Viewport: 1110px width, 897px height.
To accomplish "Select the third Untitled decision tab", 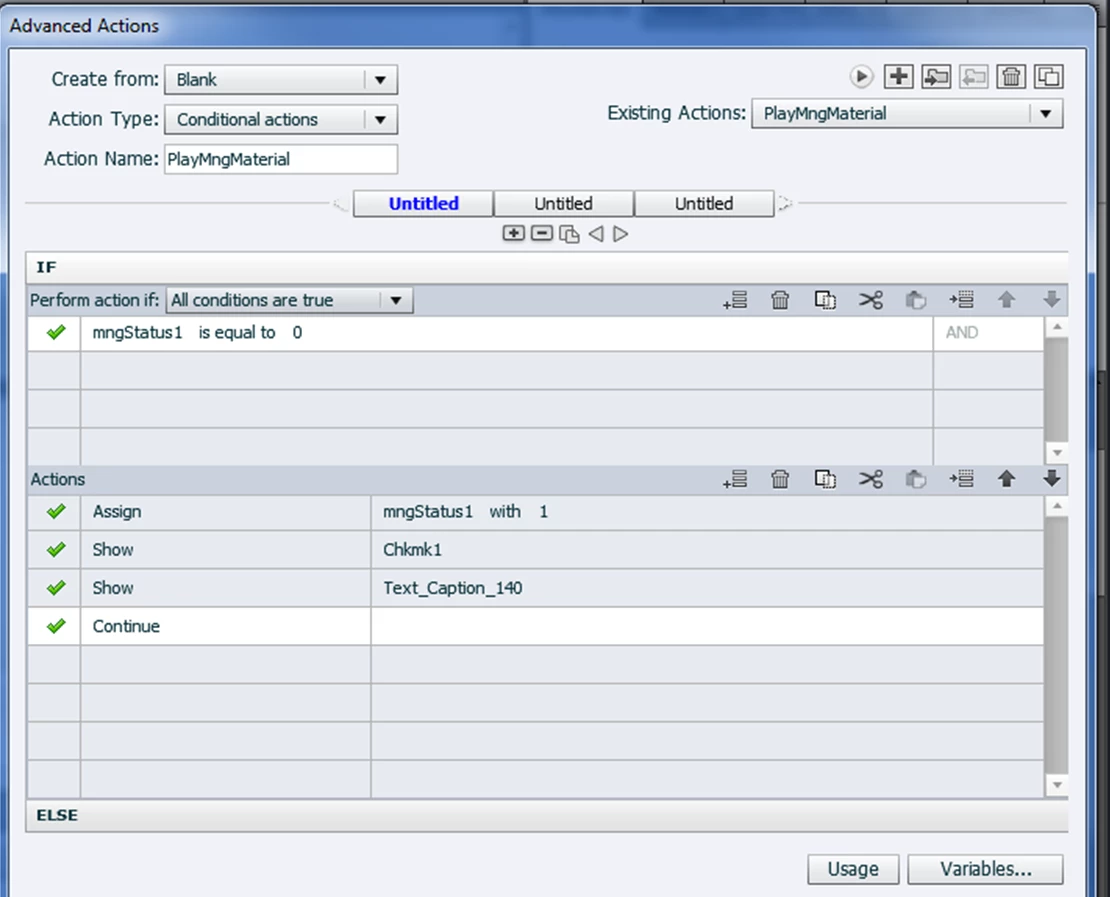I will pos(704,203).
